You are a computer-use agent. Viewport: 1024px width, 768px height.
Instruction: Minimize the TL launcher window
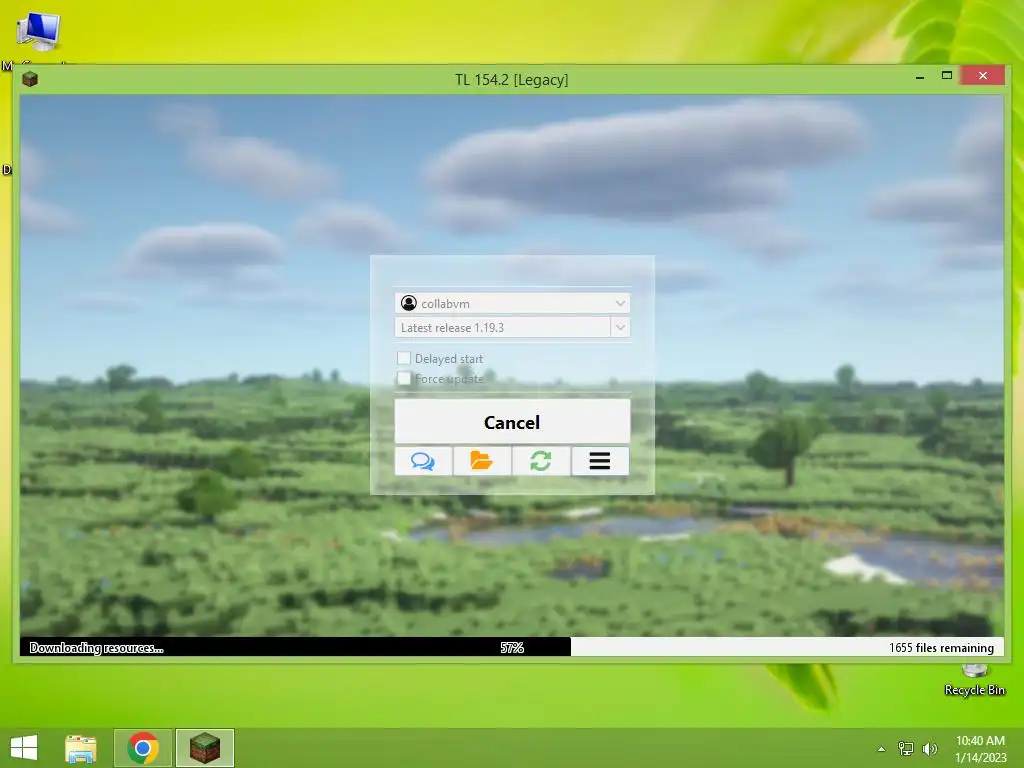pyautogui.click(x=920, y=76)
